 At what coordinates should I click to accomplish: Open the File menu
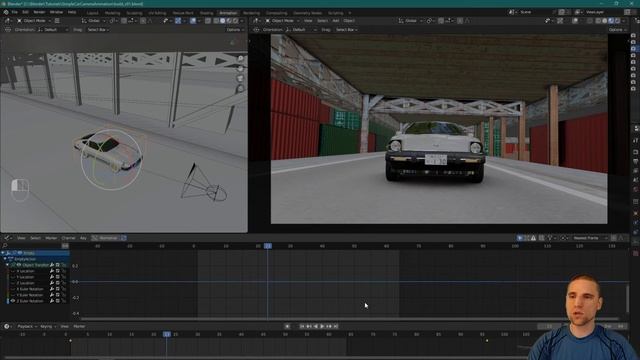[15, 12]
